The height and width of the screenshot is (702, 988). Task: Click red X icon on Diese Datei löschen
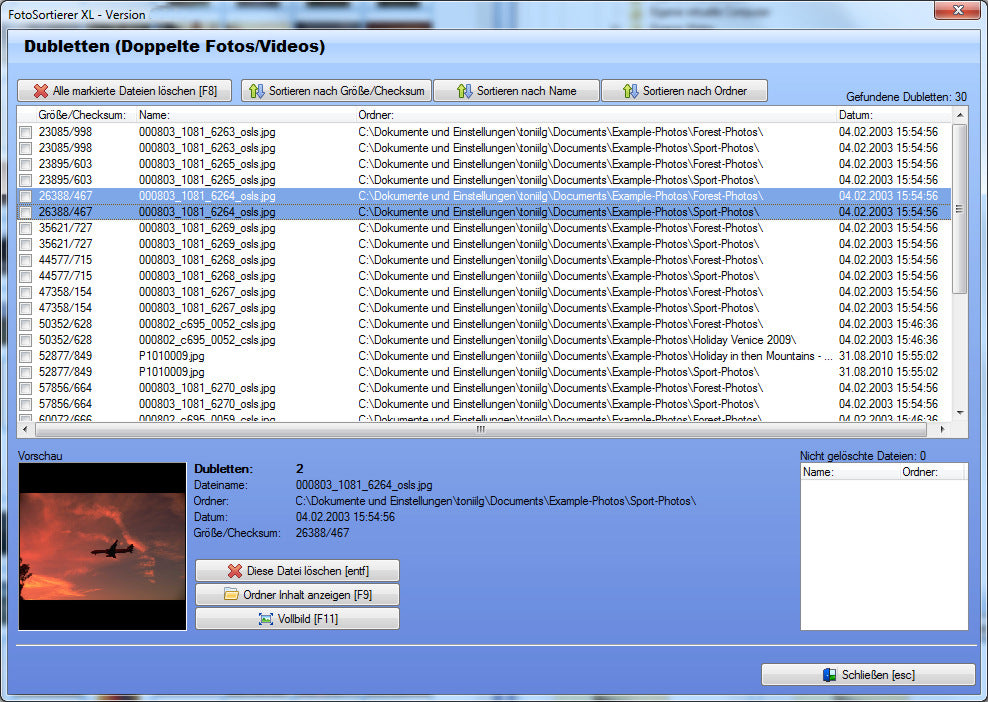tap(235, 571)
